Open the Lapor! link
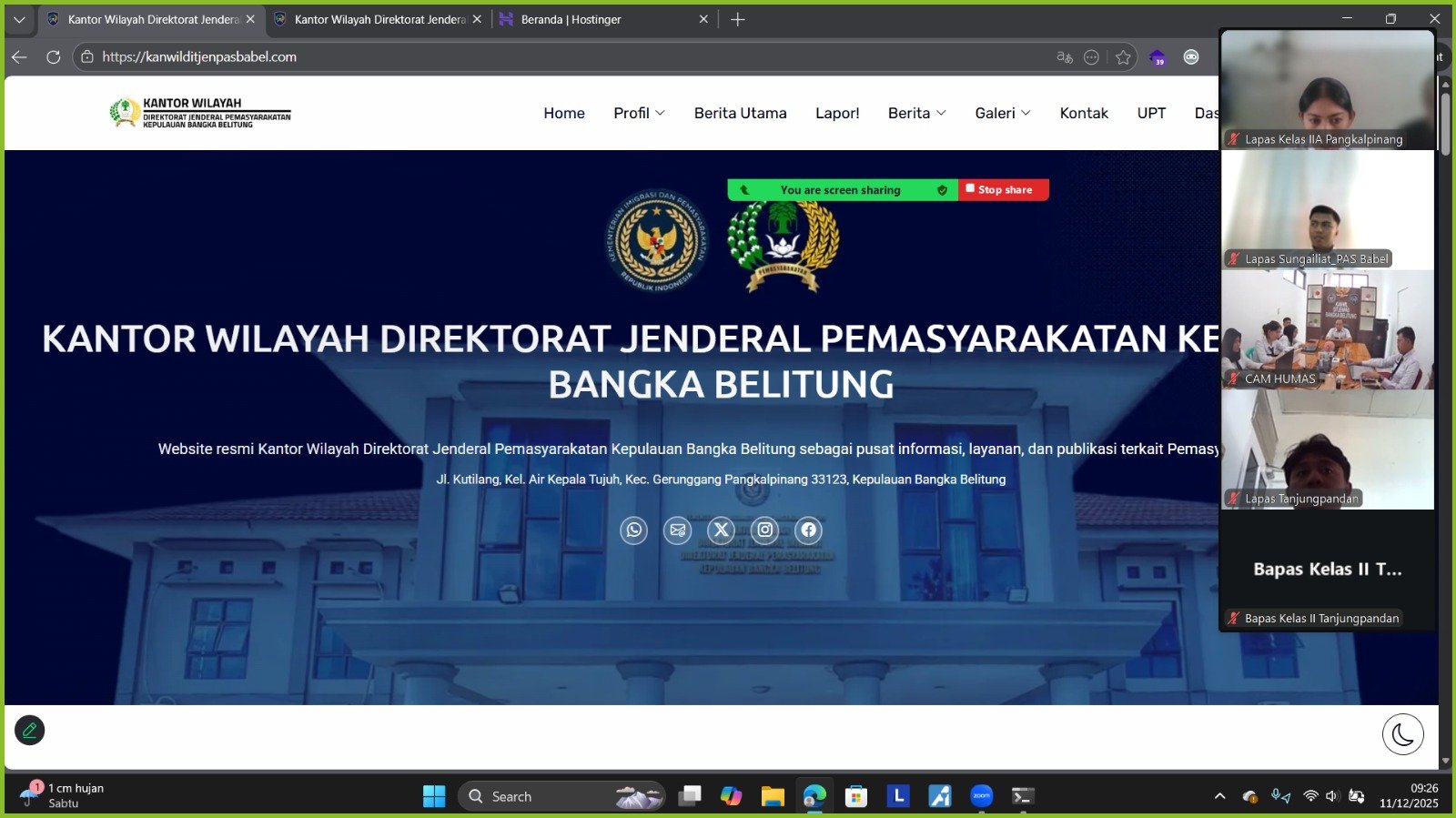 (x=837, y=113)
